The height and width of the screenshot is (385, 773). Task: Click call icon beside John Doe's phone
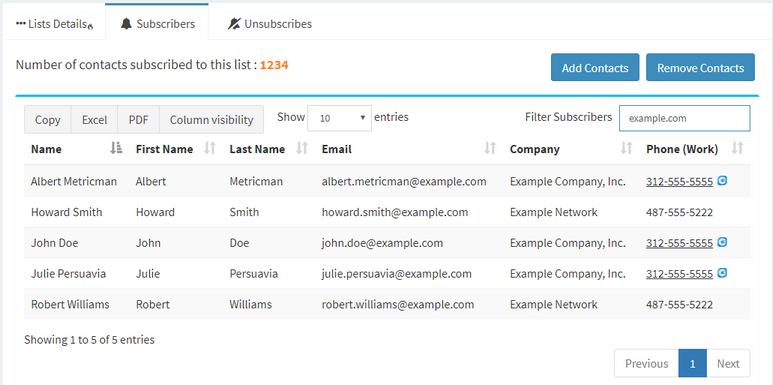tap(722, 242)
